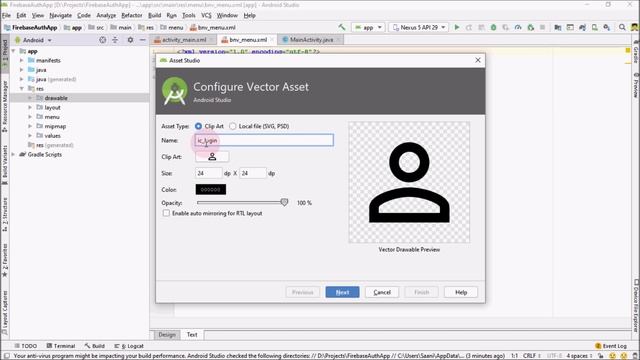Screen dimensions: 640x360
Task: Click the Make Project hammer icon
Action: click(342, 27)
